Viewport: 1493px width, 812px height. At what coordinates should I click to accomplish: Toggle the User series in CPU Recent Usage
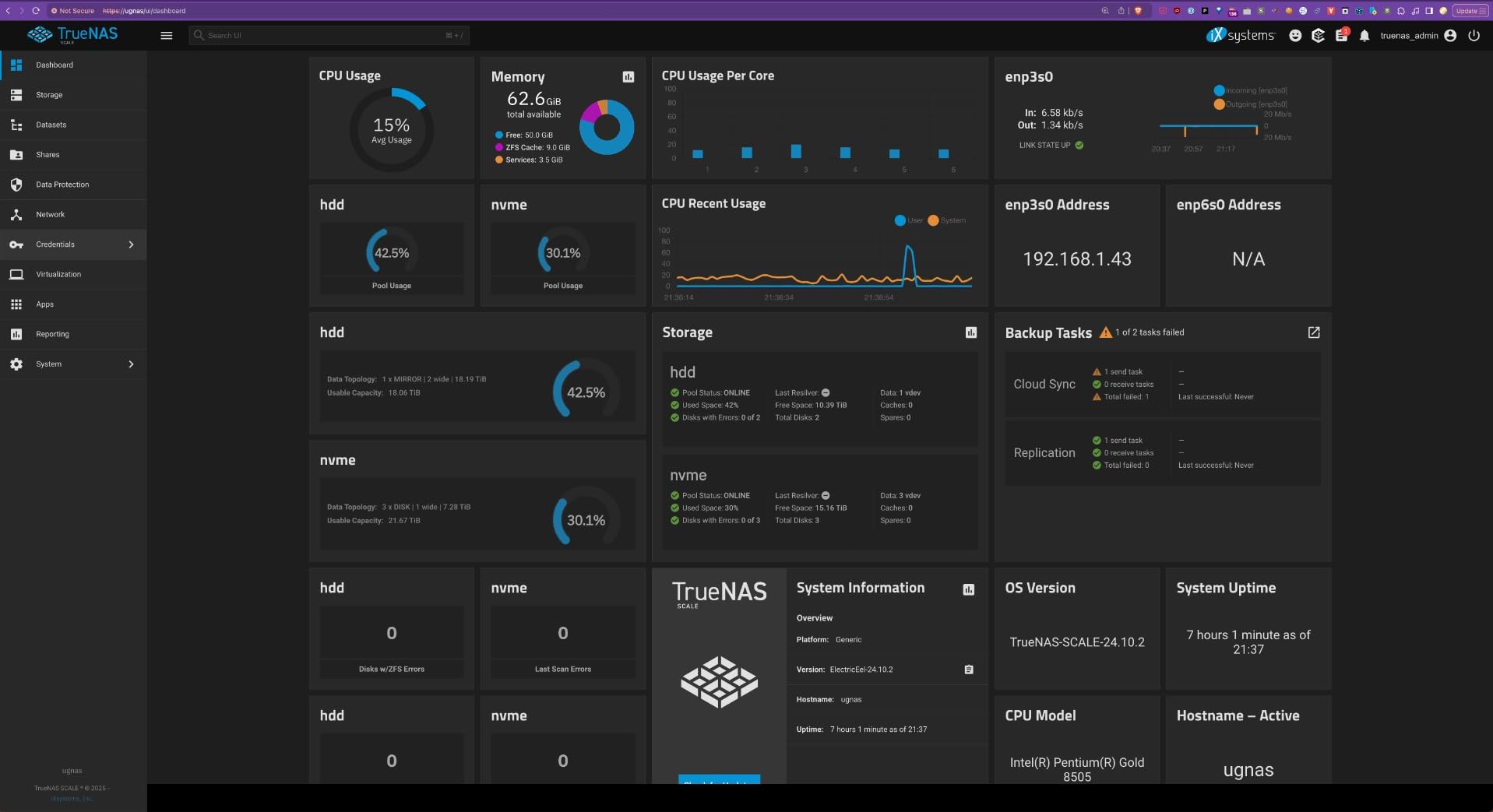click(x=909, y=220)
